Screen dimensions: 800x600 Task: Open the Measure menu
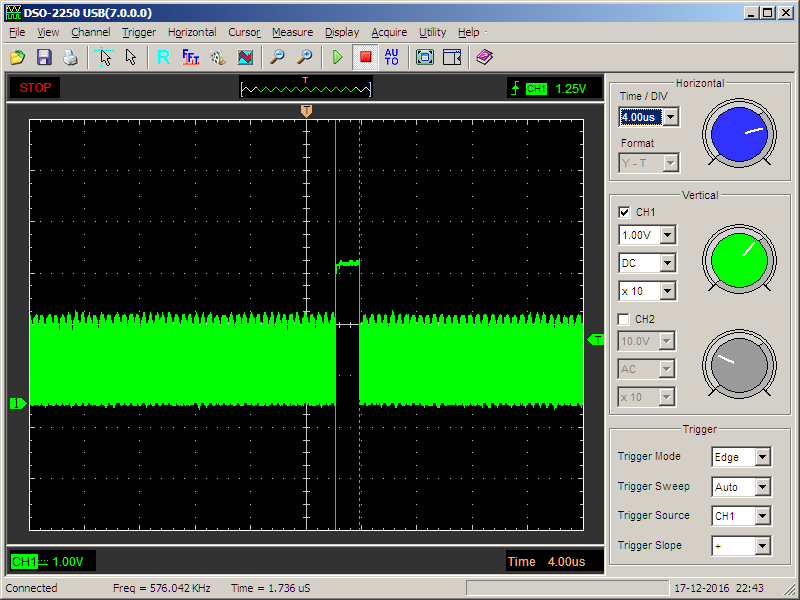coord(292,32)
